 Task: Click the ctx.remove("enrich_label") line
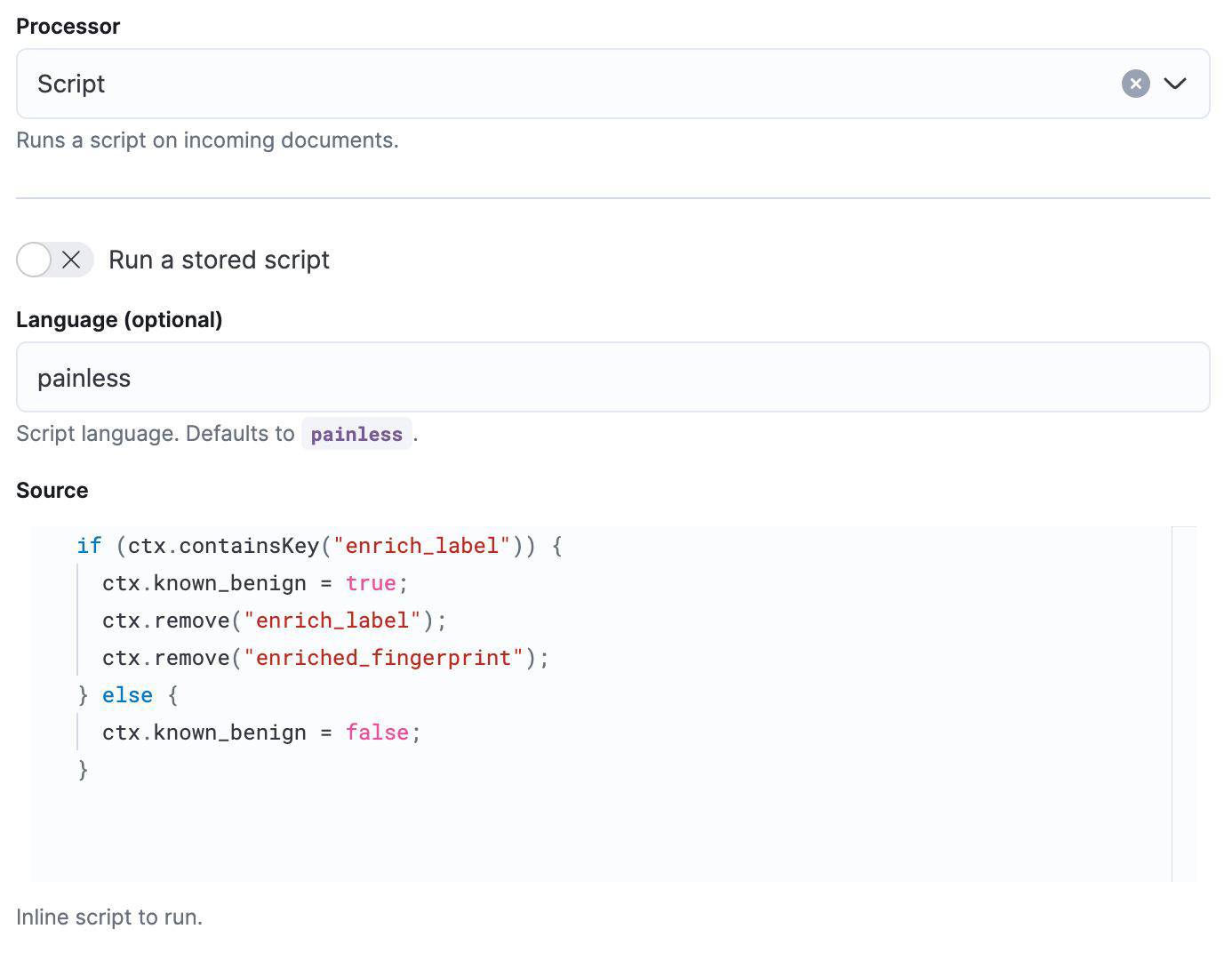tap(274, 621)
